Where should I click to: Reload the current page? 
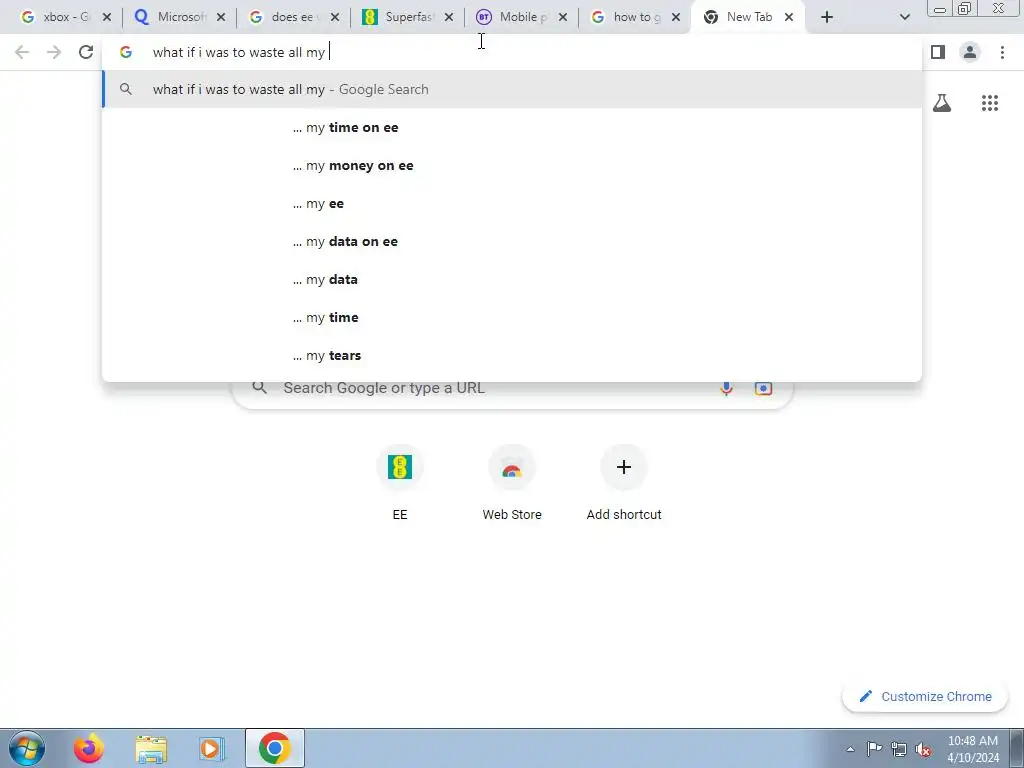pyautogui.click(x=86, y=52)
